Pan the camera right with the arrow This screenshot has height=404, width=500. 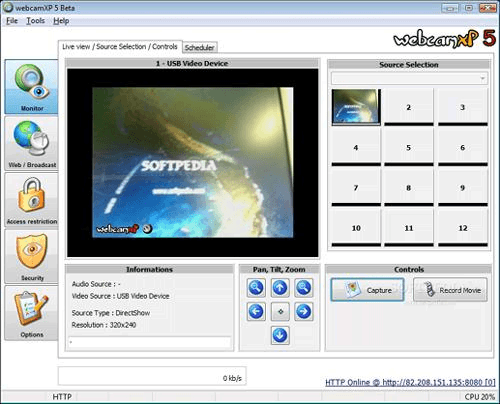(304, 312)
